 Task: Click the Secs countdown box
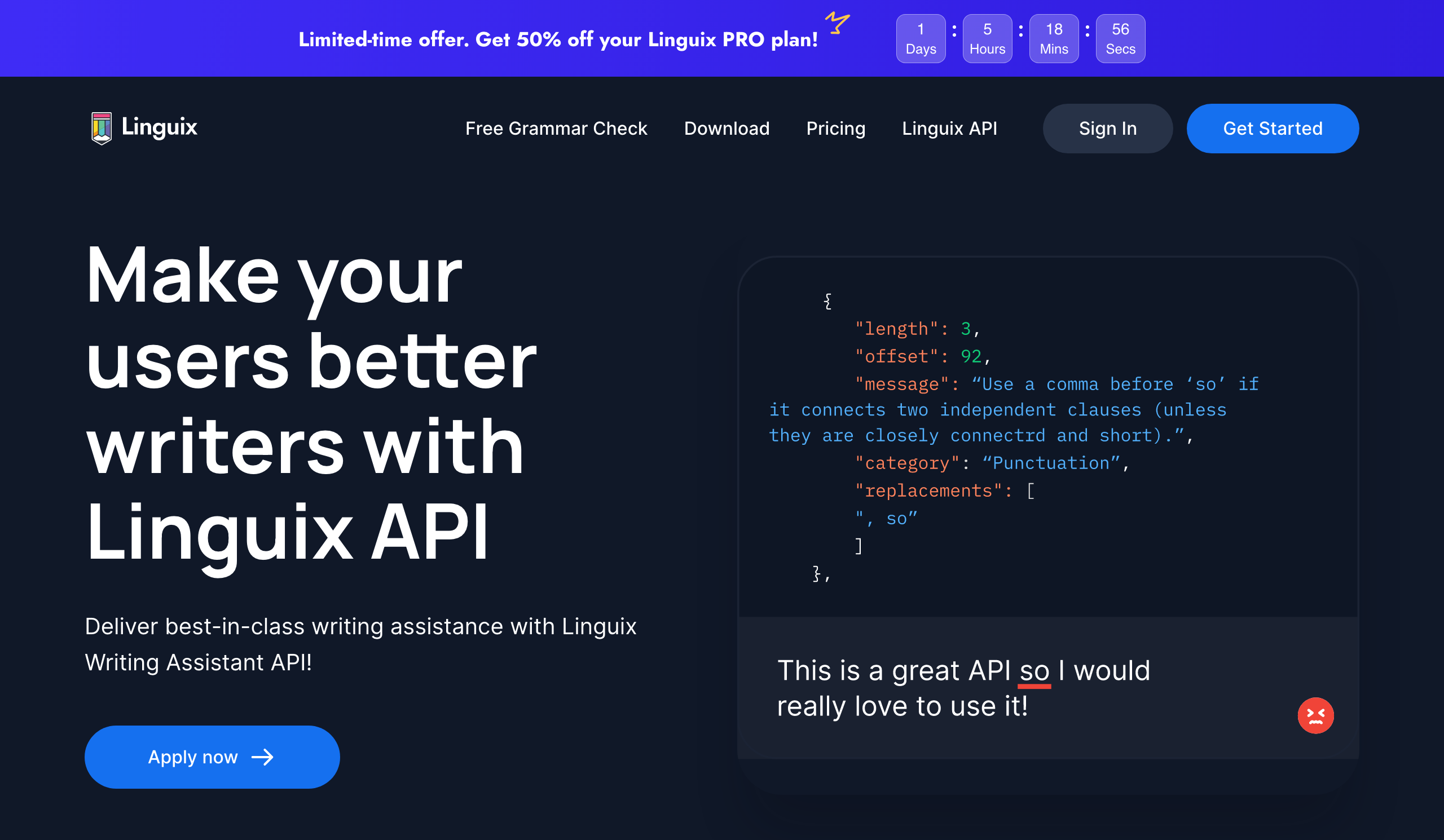1120,38
